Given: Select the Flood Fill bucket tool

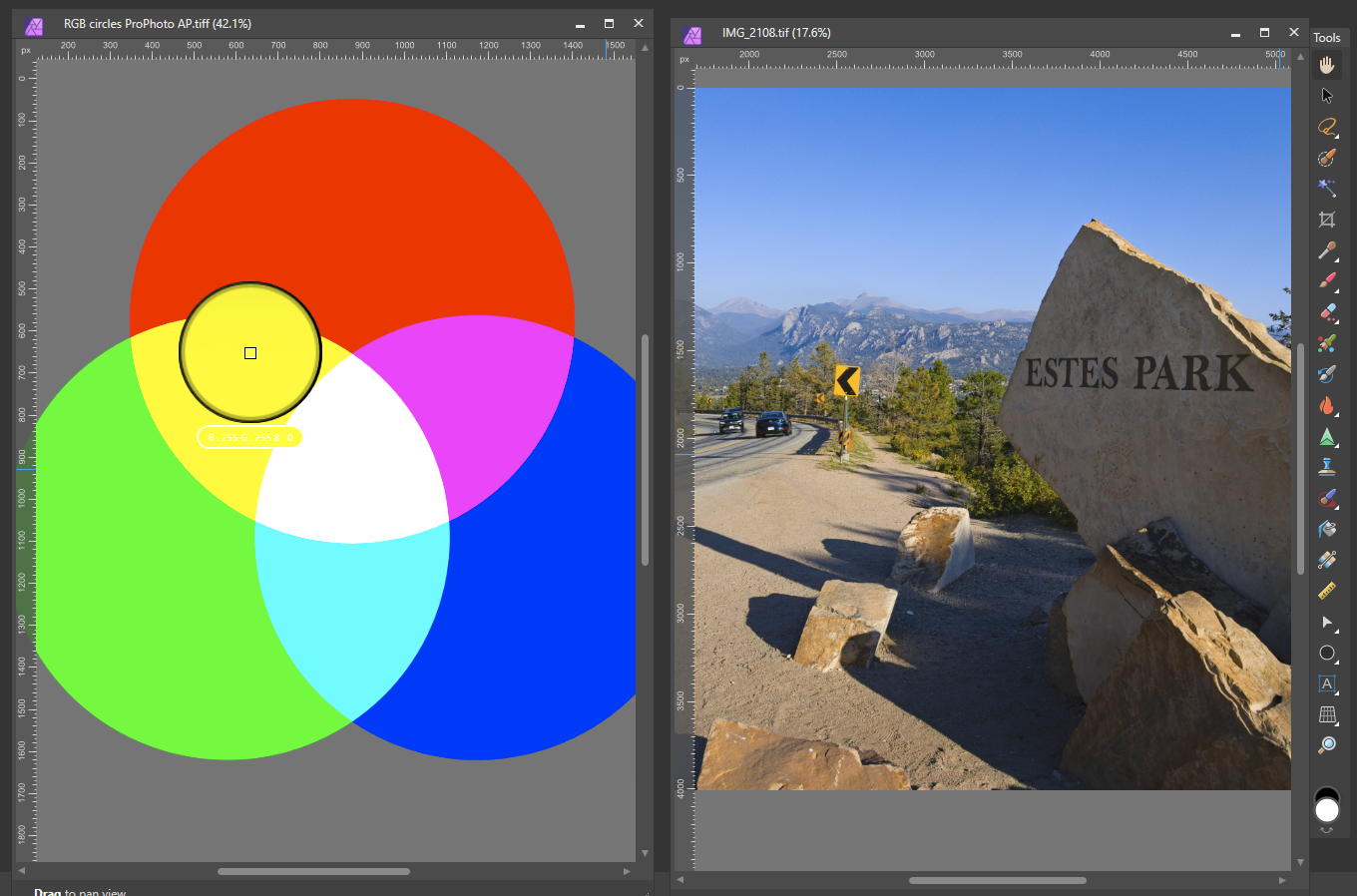Looking at the screenshot, I should tap(1327, 529).
